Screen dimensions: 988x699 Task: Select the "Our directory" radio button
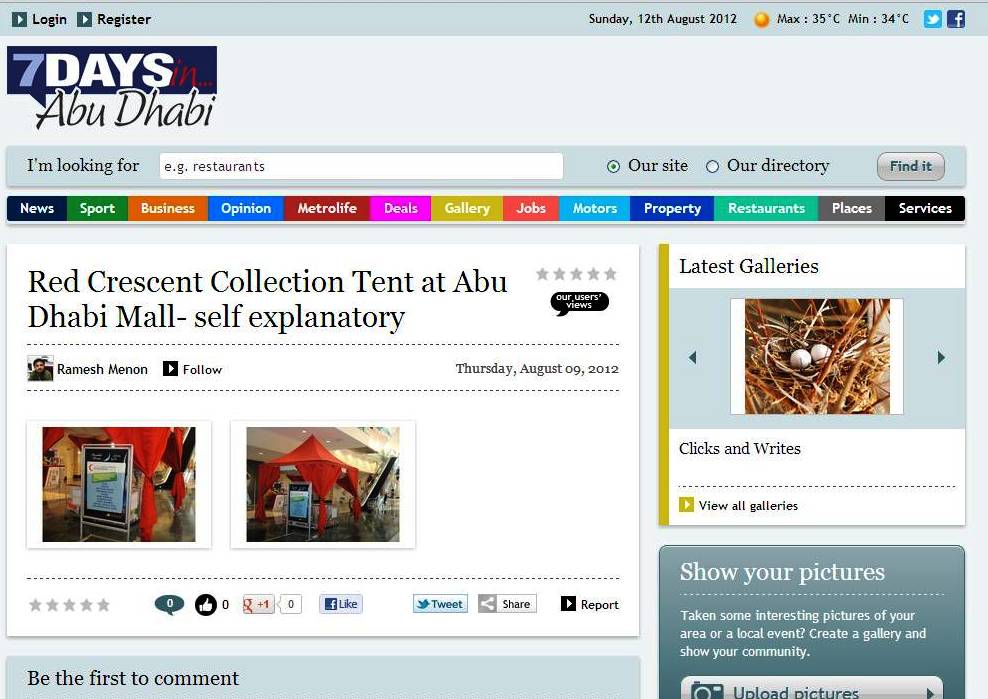[x=712, y=167]
